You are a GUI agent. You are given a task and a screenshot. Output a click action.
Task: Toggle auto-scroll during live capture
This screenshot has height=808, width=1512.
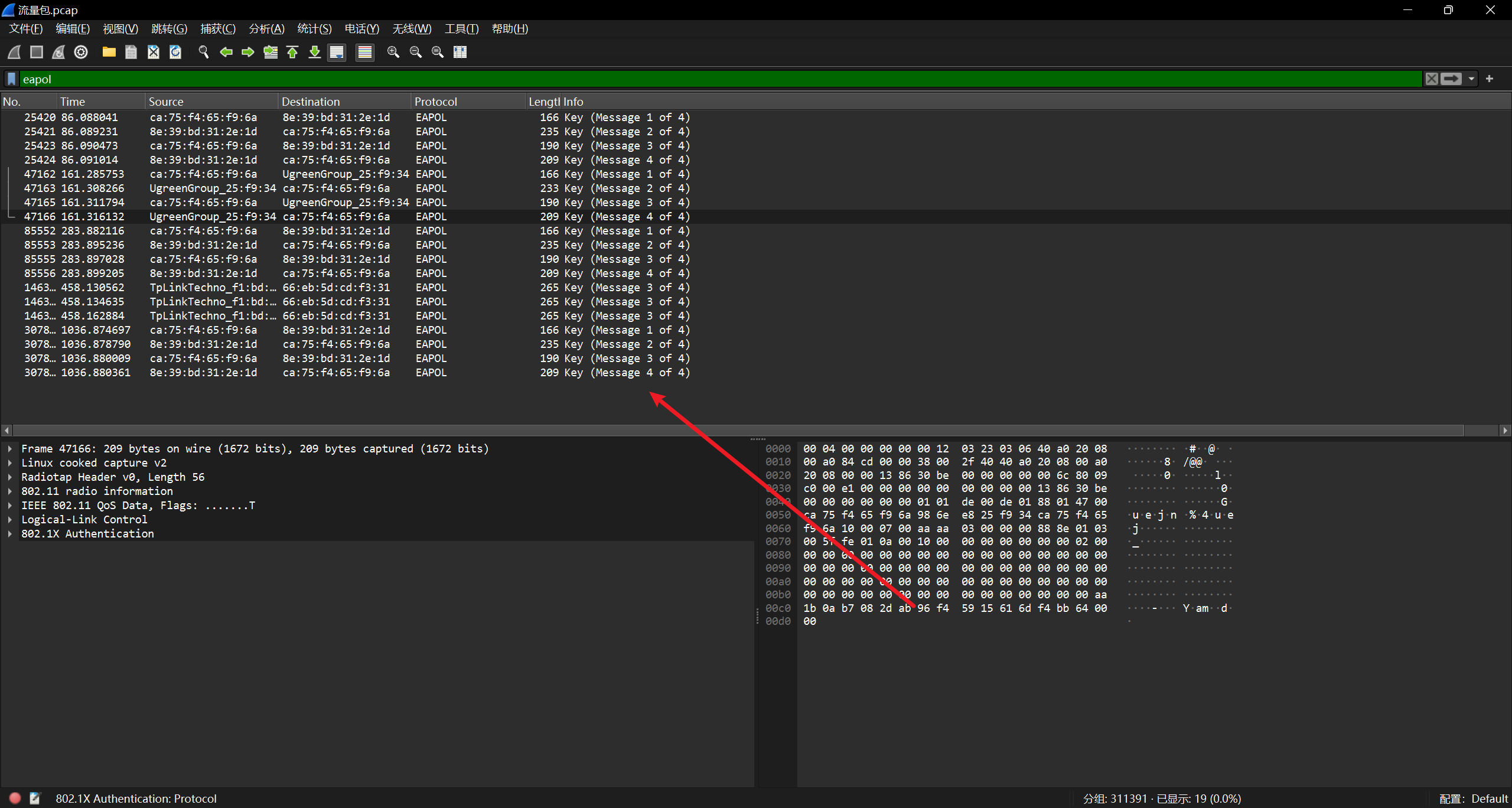(x=337, y=52)
